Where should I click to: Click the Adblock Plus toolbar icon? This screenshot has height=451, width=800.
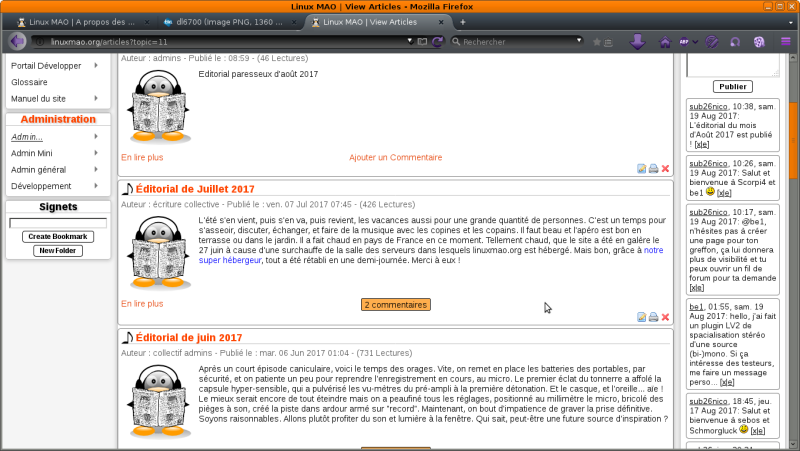(684, 42)
